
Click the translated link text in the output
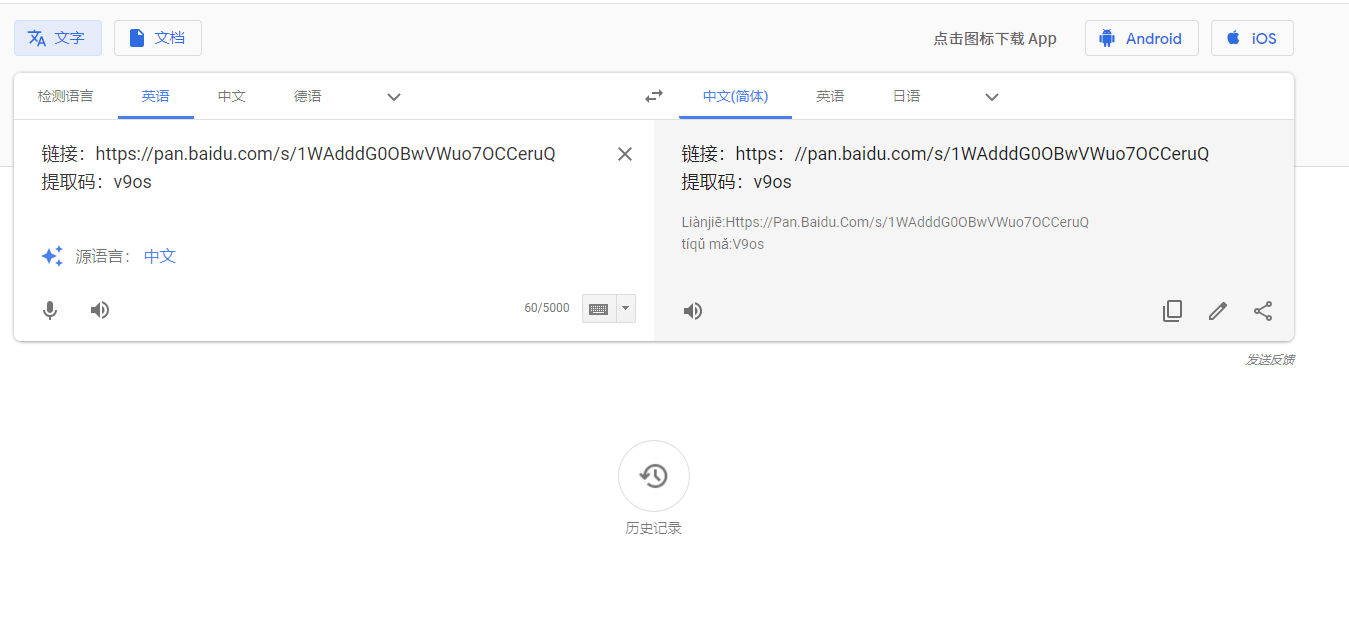pos(945,154)
